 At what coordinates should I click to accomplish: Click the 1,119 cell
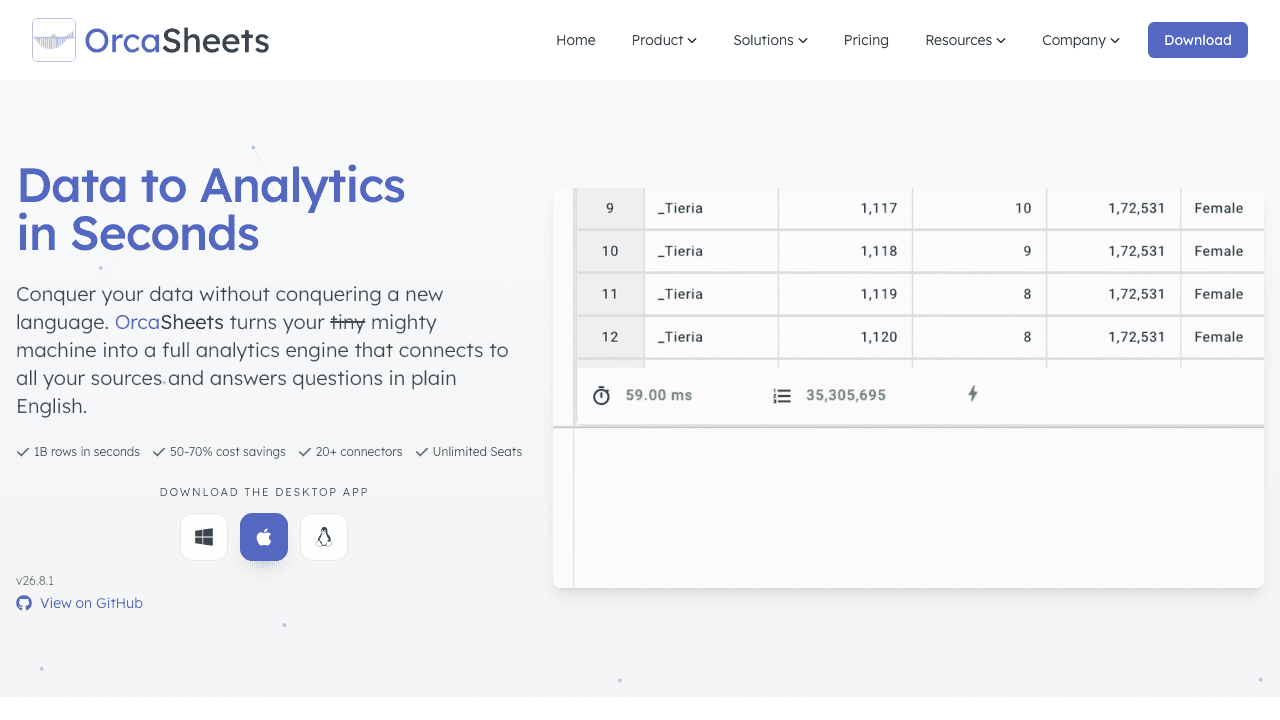pyautogui.click(x=845, y=294)
